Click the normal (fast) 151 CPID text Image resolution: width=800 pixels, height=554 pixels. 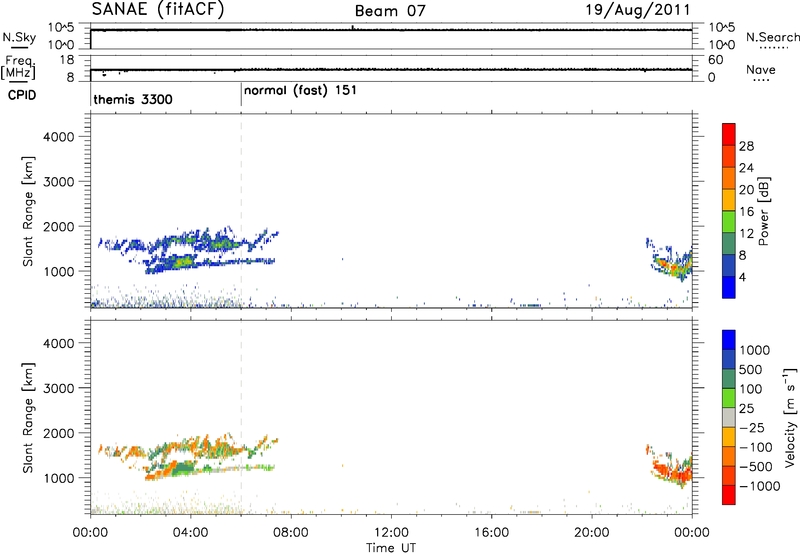tap(300, 91)
